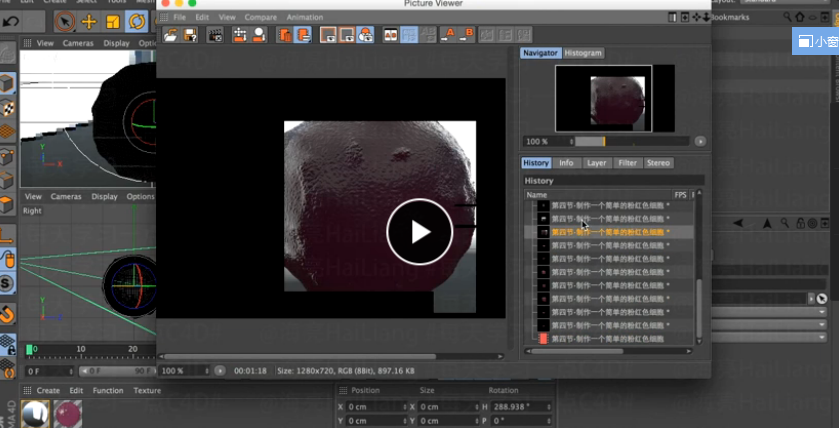Open the Layer tab
839x428 pixels.
[x=597, y=163]
